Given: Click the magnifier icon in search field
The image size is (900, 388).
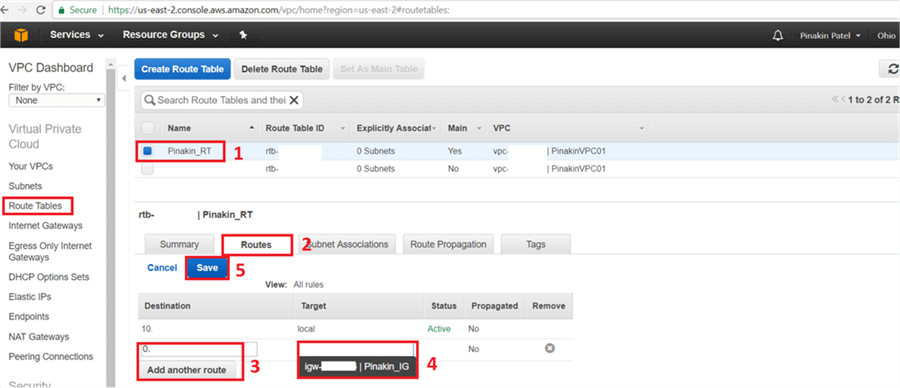Looking at the screenshot, I should pyautogui.click(x=150, y=100).
